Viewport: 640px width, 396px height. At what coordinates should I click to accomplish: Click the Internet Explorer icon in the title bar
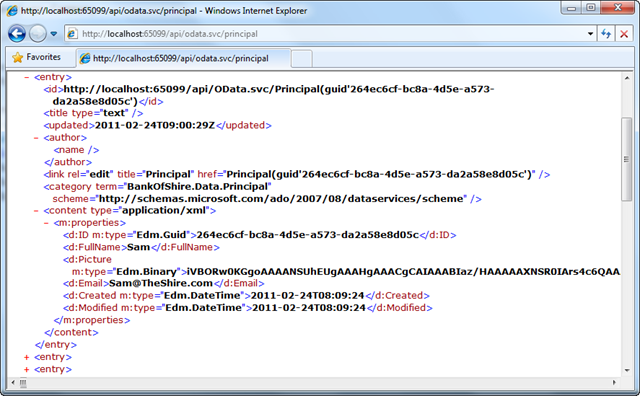(x=12, y=11)
